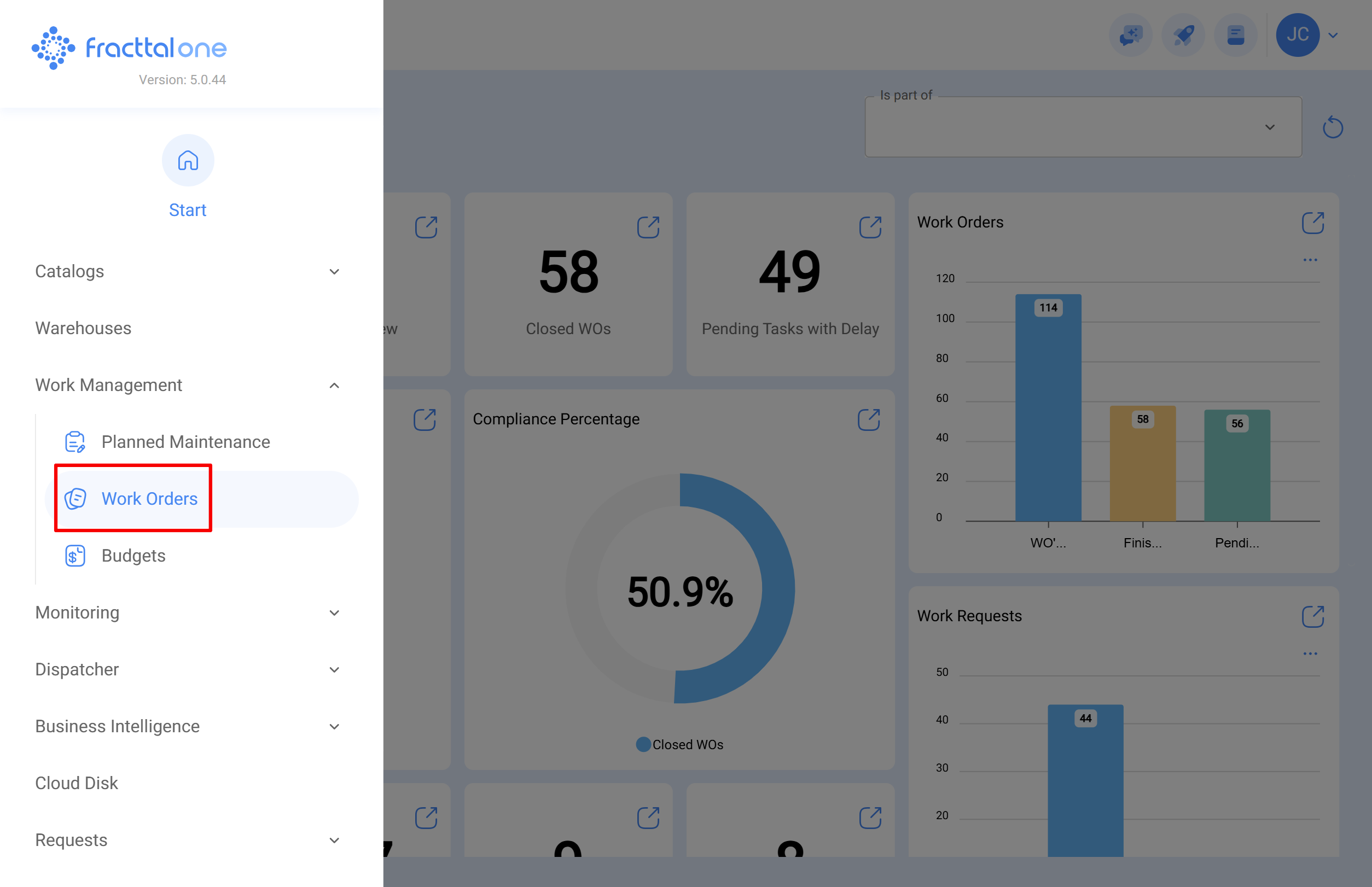Select the Catalogs menu label
The image size is (1372, 887).
[x=69, y=271]
